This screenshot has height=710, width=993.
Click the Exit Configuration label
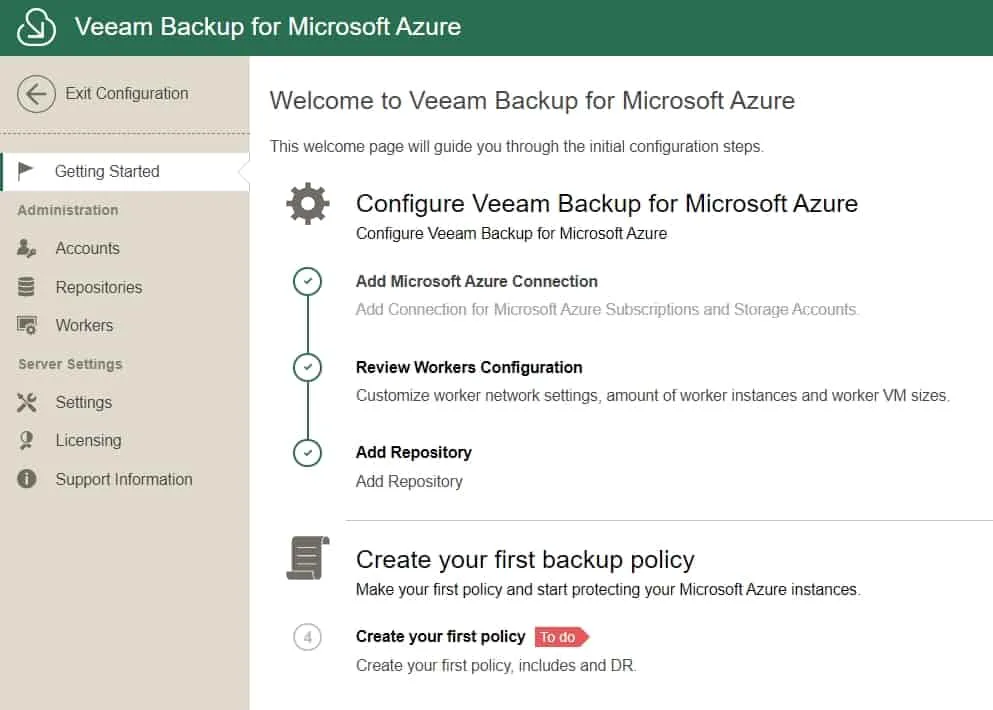pyautogui.click(x=127, y=94)
